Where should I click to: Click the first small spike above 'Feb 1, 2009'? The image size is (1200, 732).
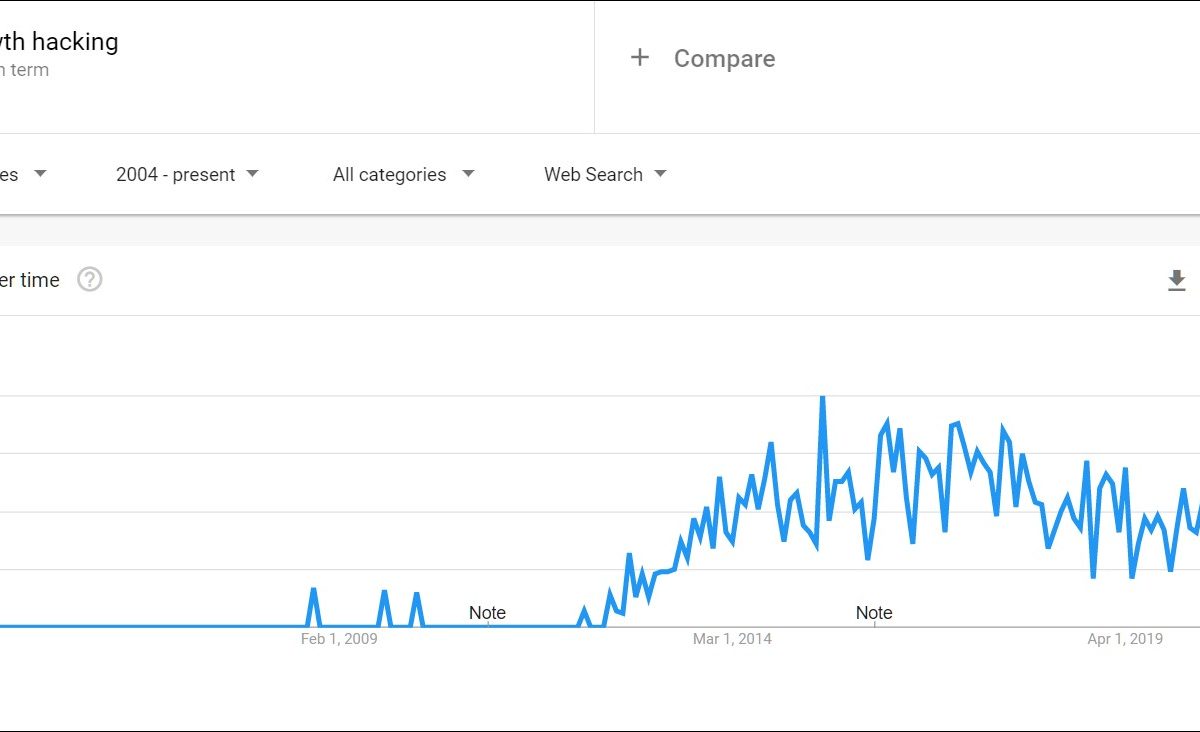[x=314, y=590]
